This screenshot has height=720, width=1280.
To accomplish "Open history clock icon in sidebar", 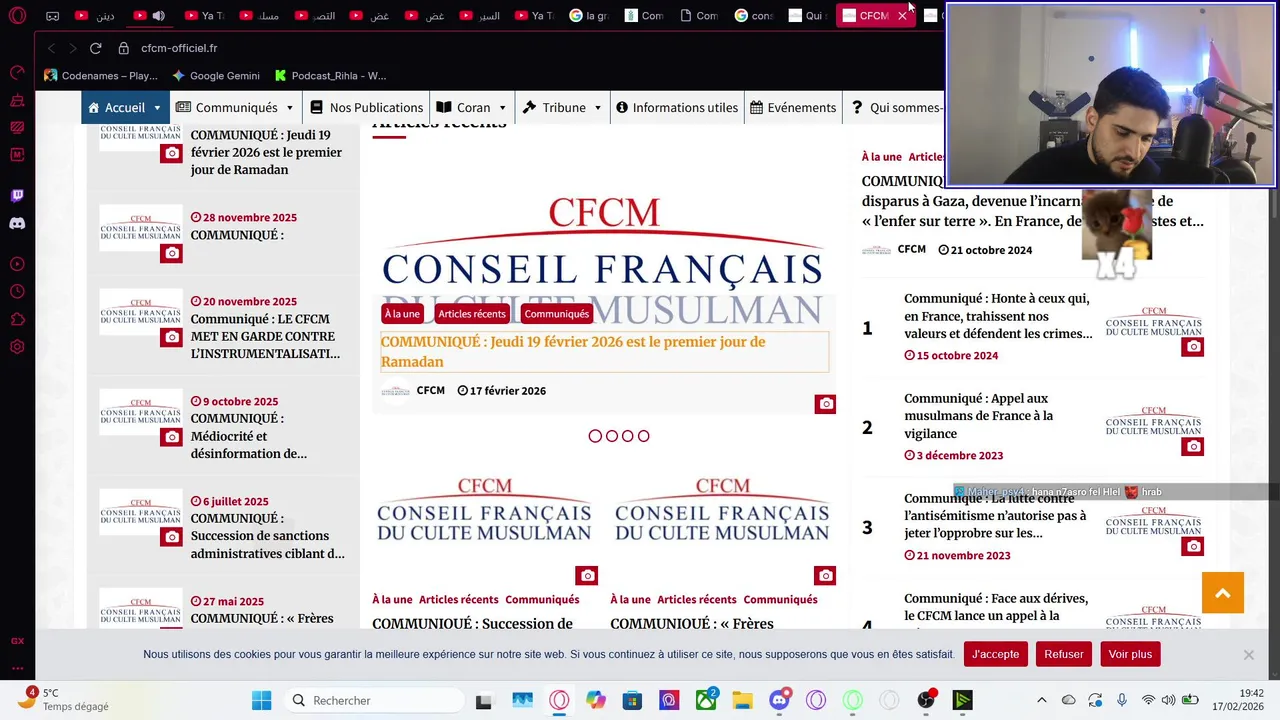I will (x=17, y=292).
